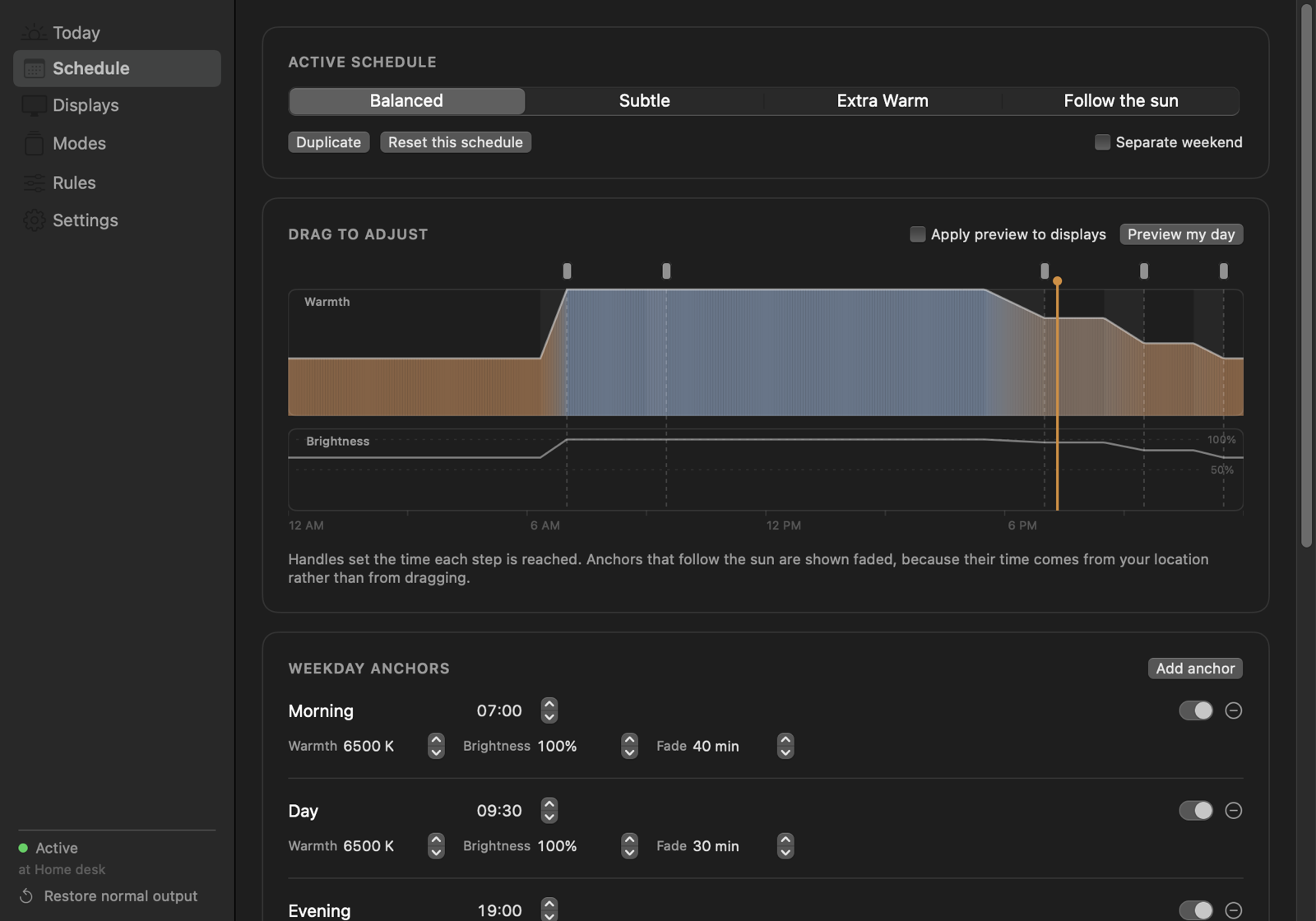The height and width of the screenshot is (921, 1316).
Task: Click the Evening 19:00 time stepper
Action: coord(549,909)
